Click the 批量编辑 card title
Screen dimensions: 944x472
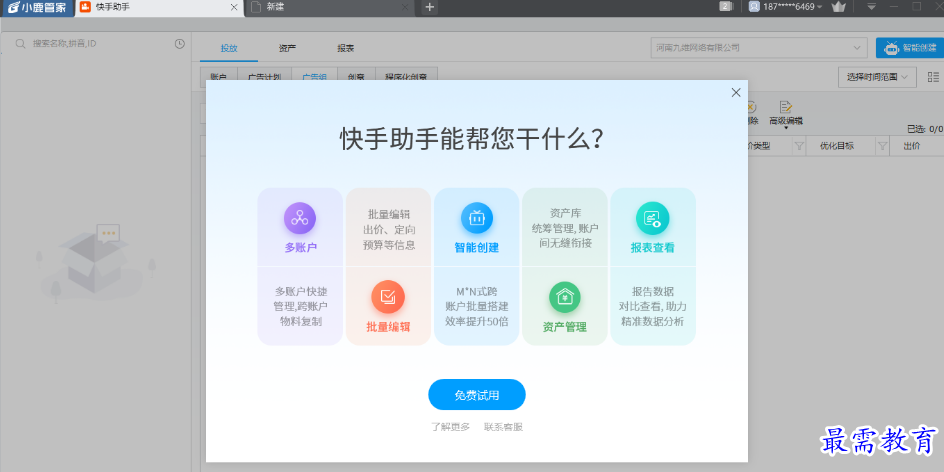pos(388,327)
